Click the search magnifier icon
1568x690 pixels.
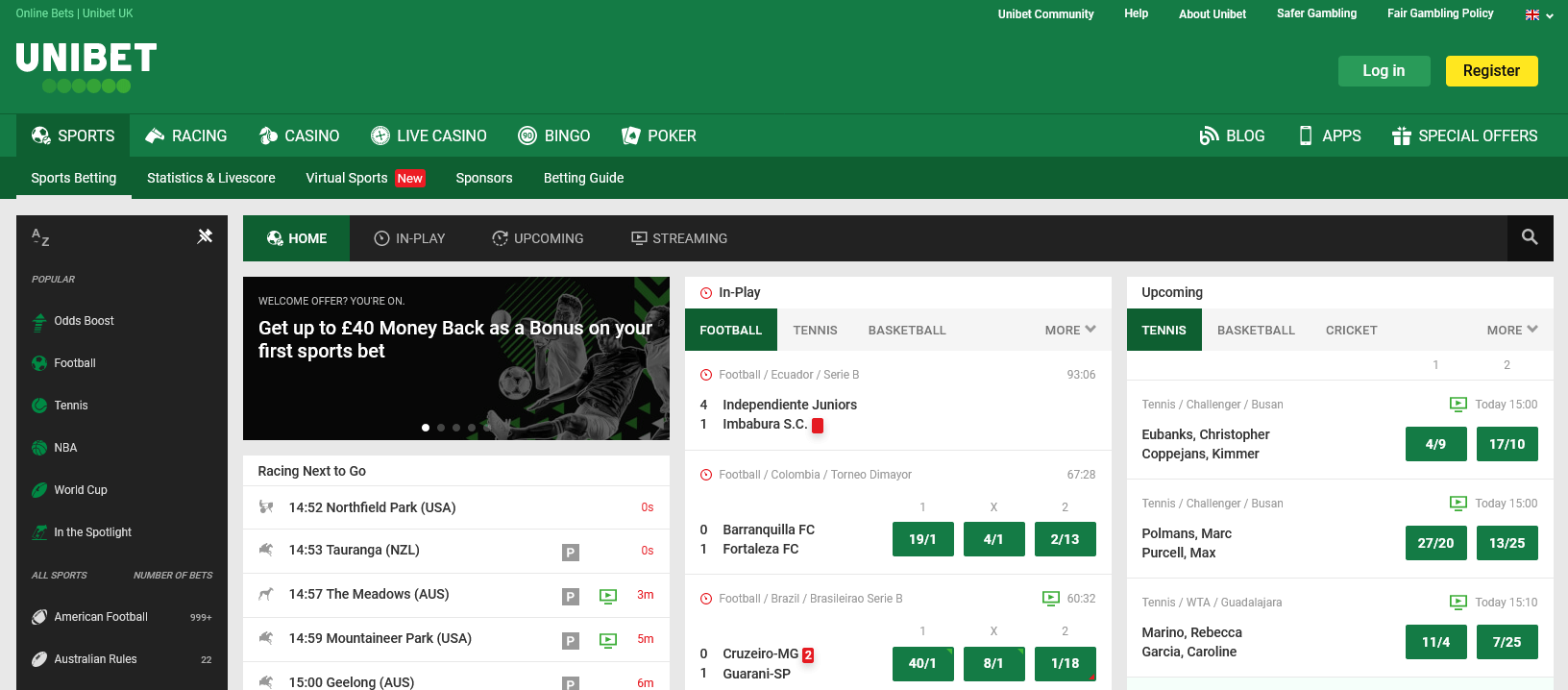point(1530,237)
